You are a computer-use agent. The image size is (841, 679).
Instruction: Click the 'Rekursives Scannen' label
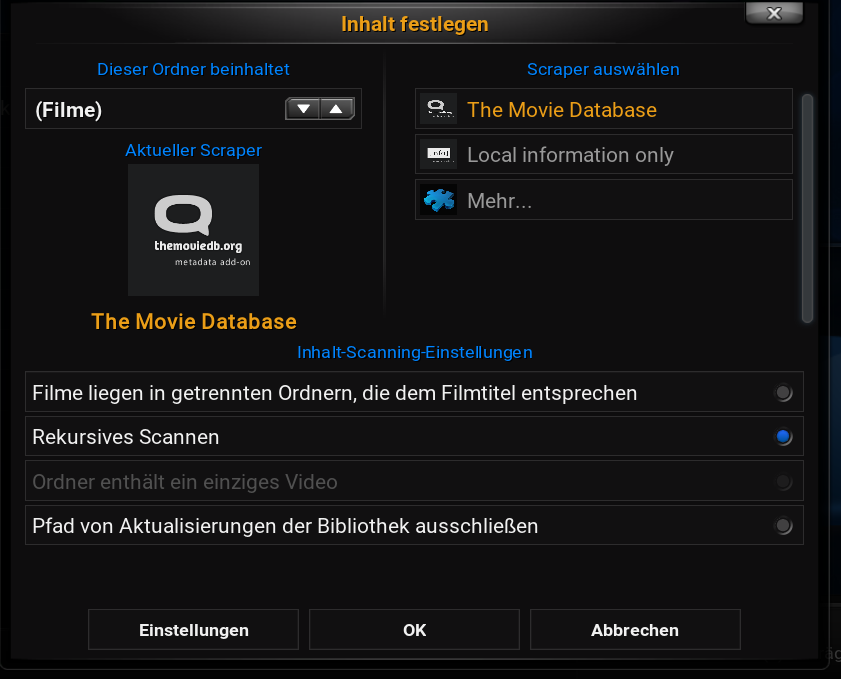click(126, 437)
